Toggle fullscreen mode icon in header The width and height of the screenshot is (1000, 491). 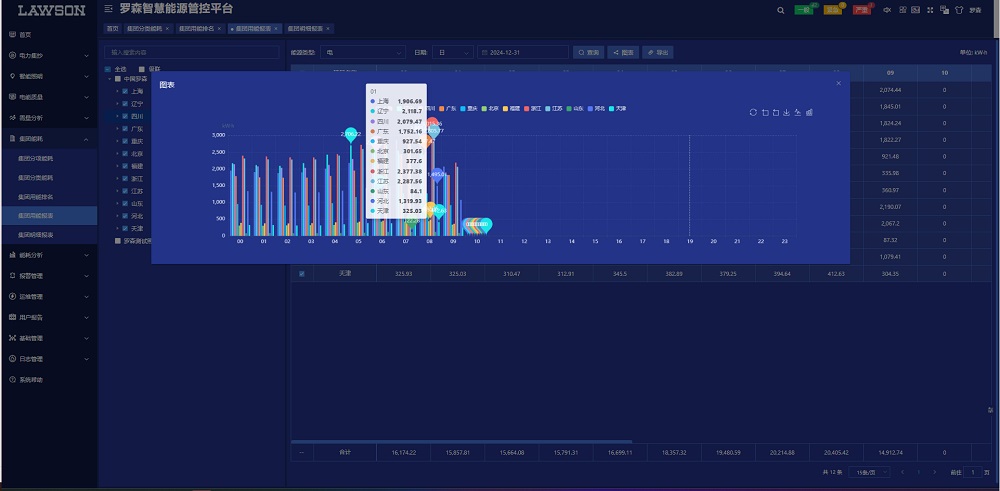[930, 10]
